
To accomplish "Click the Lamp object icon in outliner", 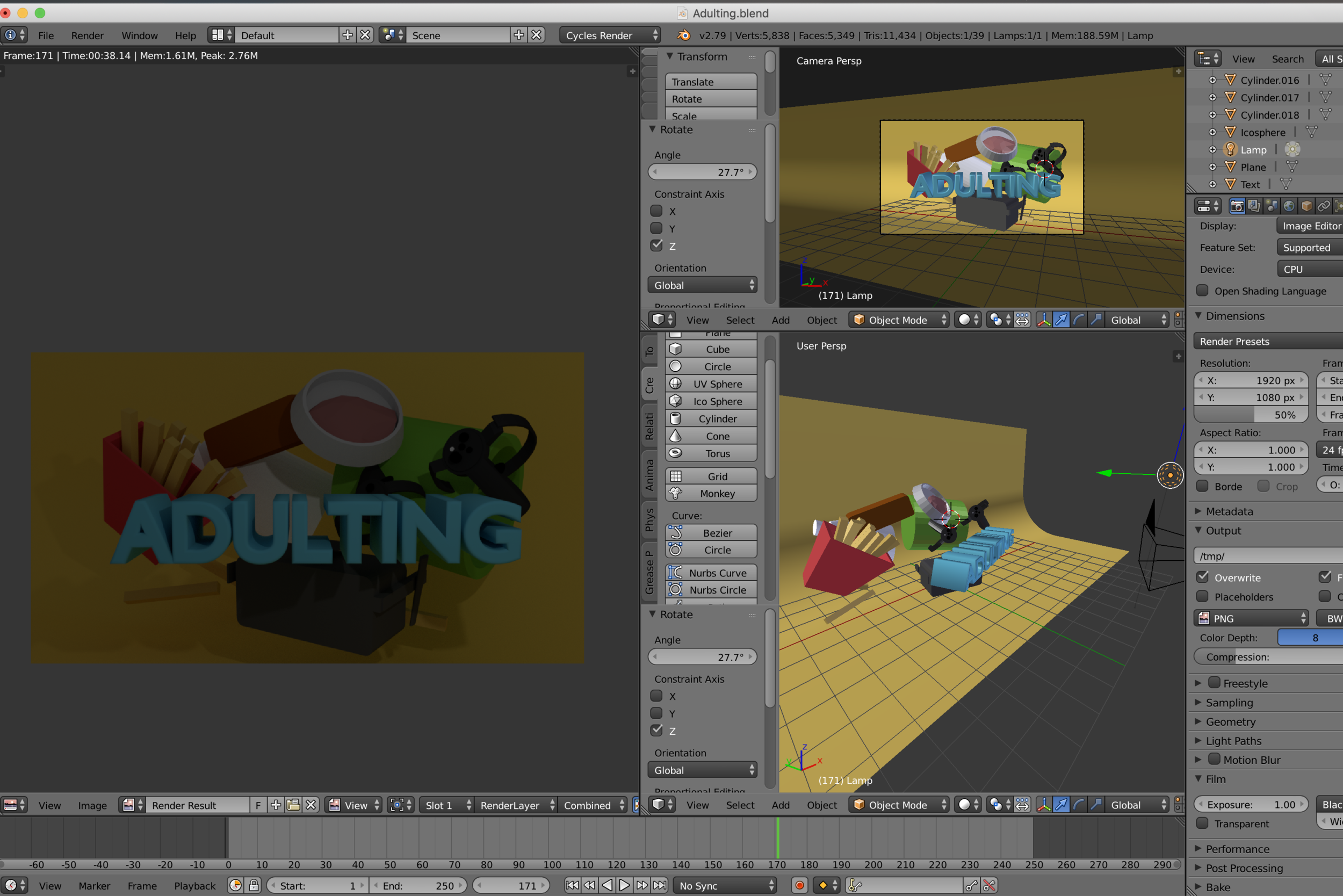I will pos(1230,149).
